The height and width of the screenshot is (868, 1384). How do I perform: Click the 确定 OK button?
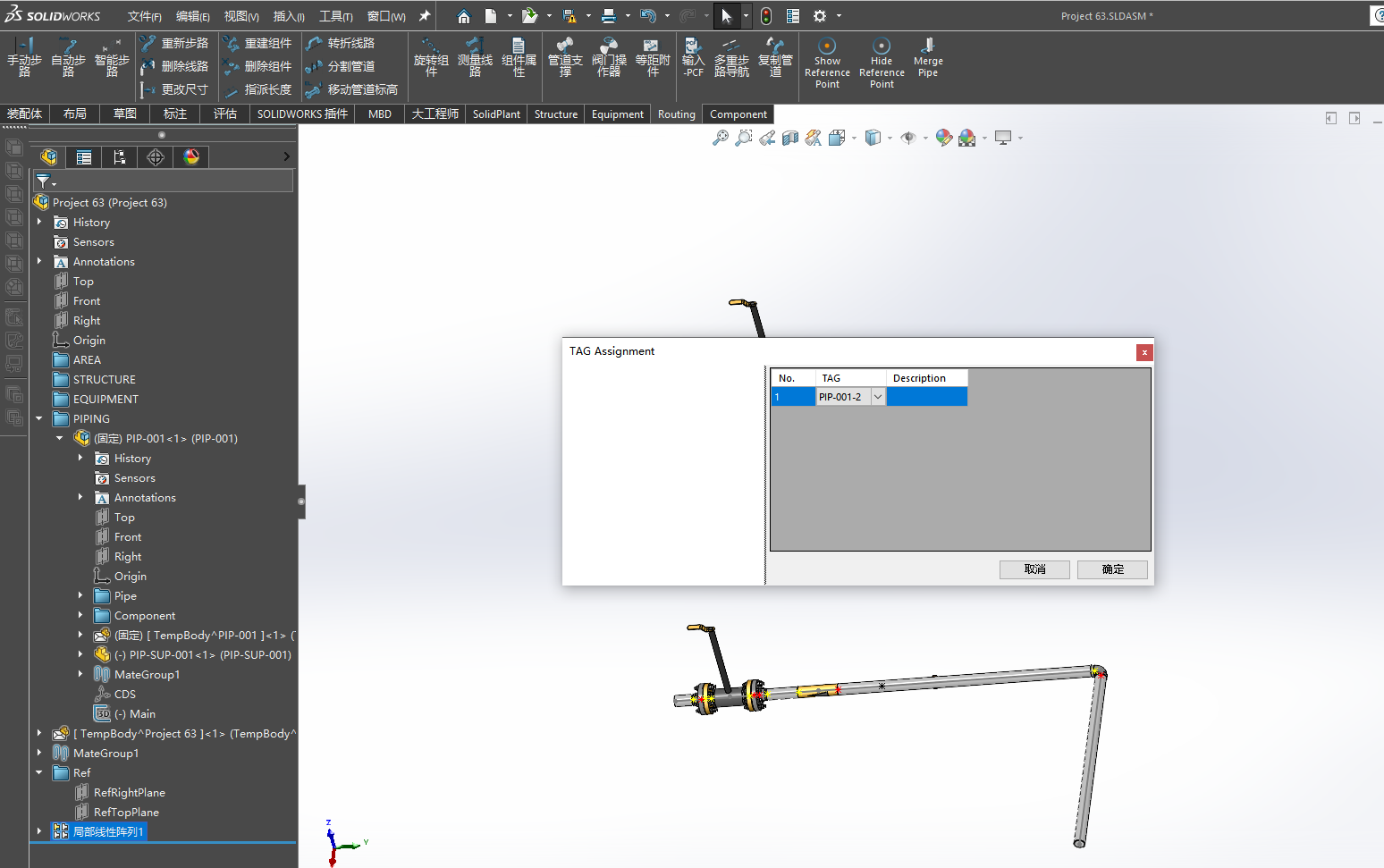(1112, 569)
